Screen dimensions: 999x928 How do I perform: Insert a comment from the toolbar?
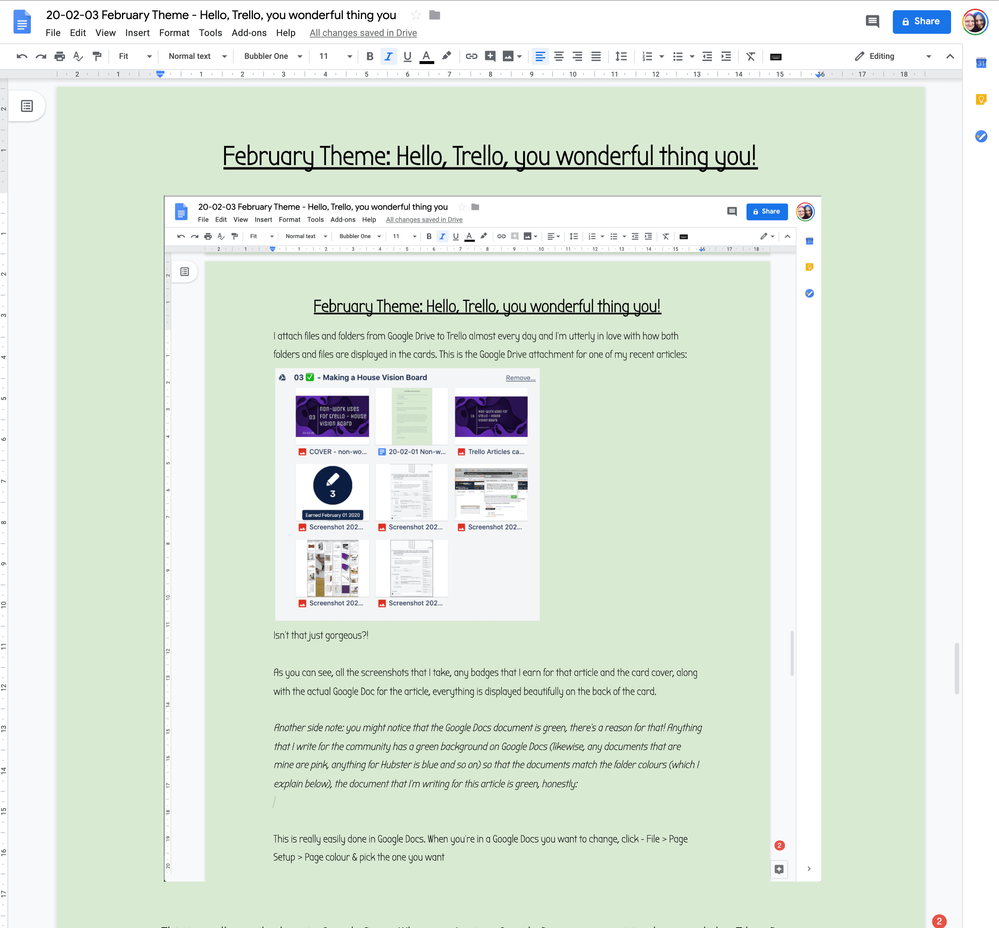(x=490, y=56)
